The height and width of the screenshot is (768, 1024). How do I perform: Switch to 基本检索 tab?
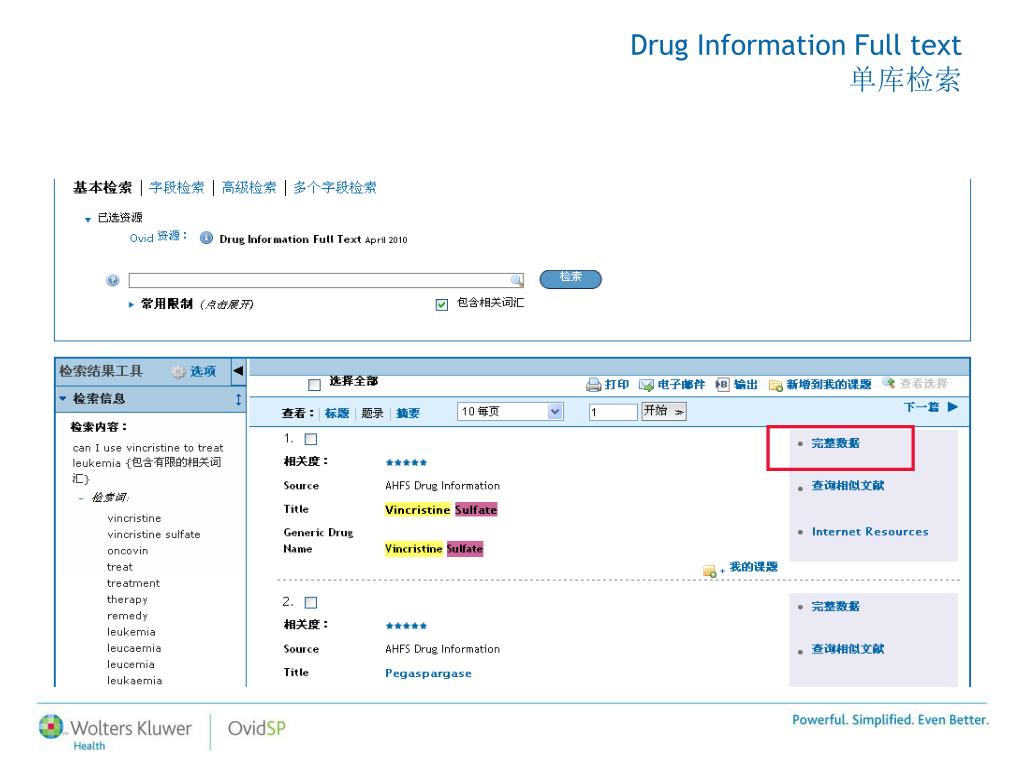[103, 188]
